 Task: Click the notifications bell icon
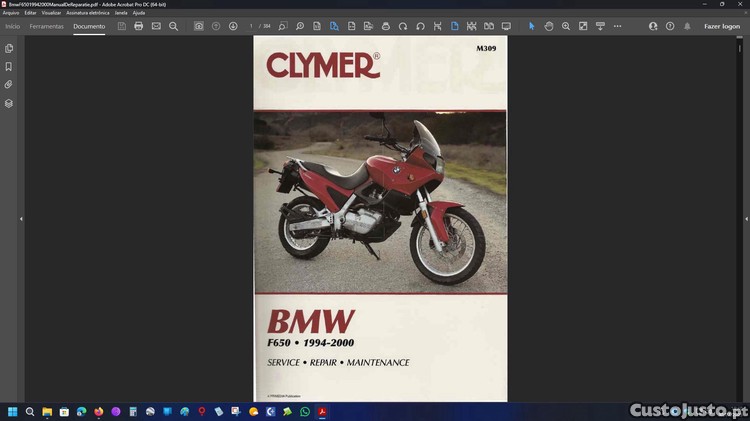pyautogui.click(x=687, y=26)
